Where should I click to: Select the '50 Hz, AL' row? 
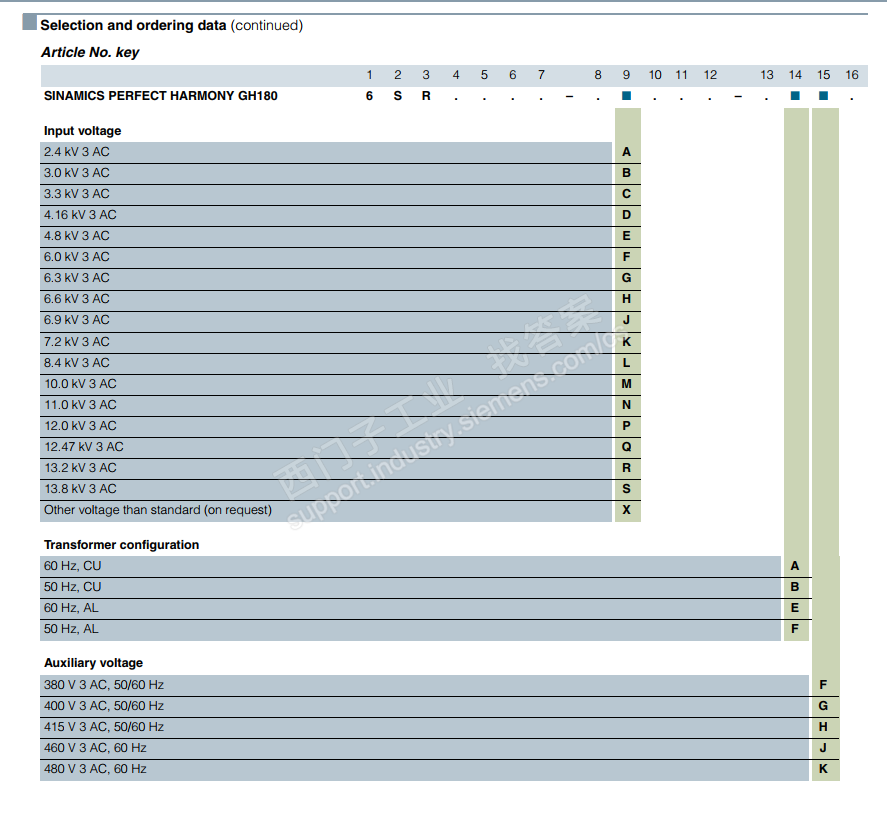(x=410, y=629)
